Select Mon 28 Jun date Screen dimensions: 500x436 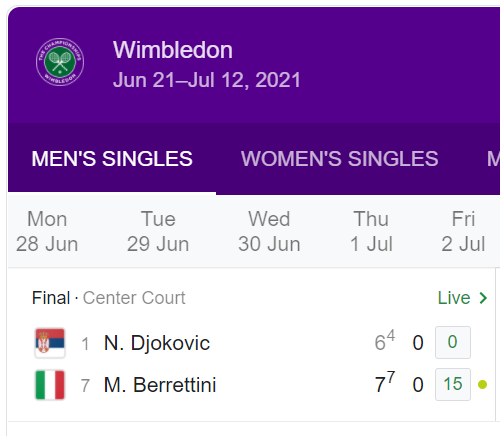point(47,231)
